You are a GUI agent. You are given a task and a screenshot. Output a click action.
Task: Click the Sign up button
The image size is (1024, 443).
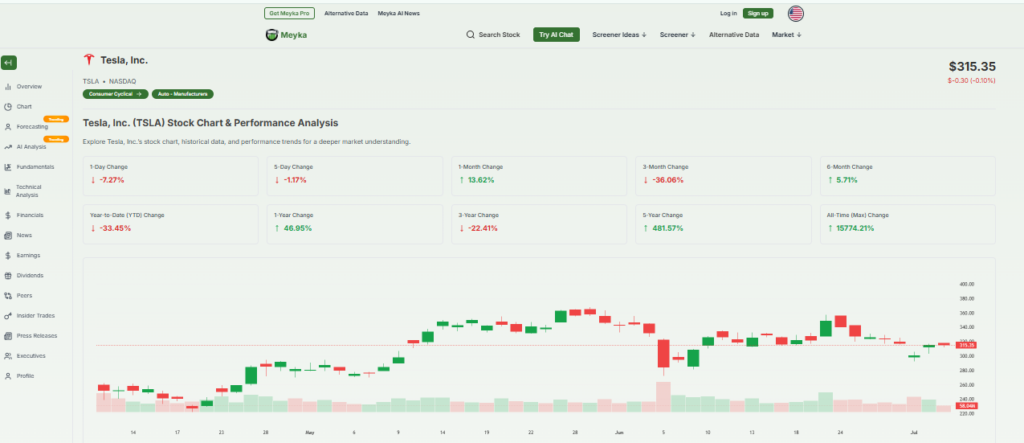coord(758,13)
